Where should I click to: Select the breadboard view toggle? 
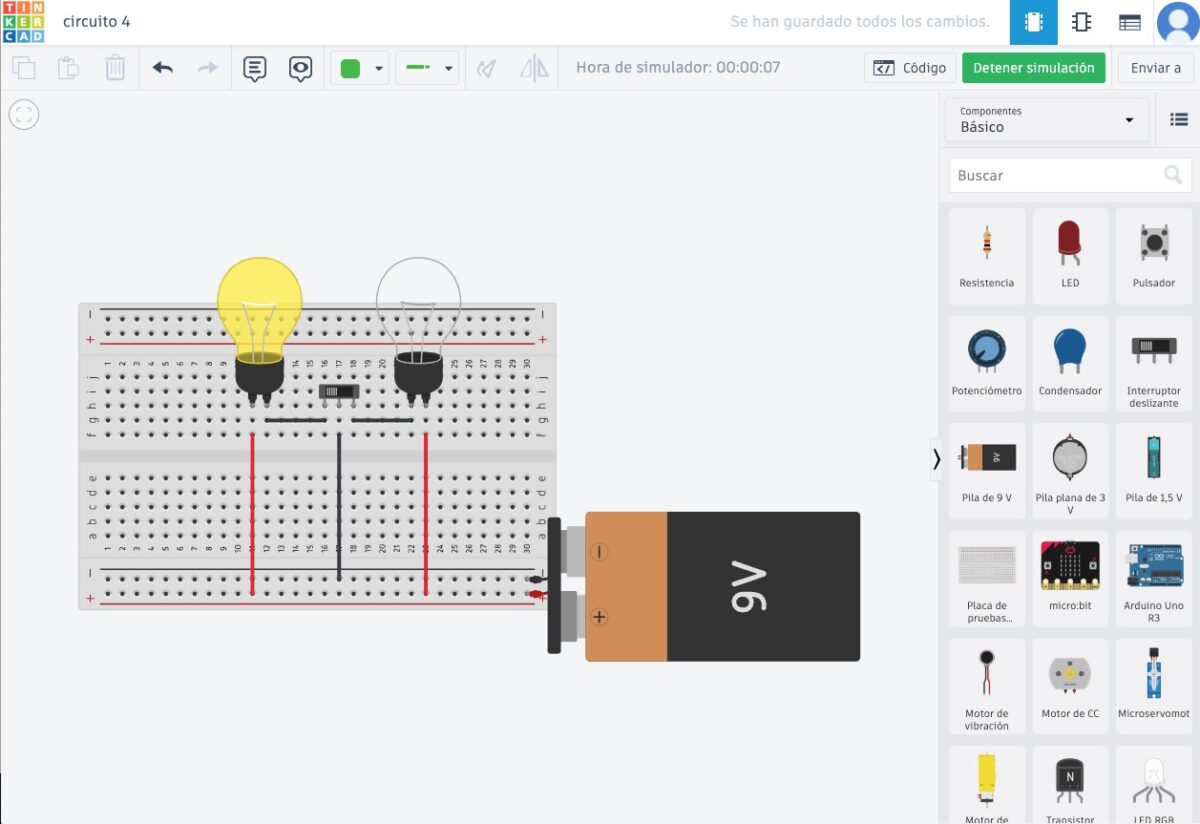pyautogui.click(x=1033, y=21)
